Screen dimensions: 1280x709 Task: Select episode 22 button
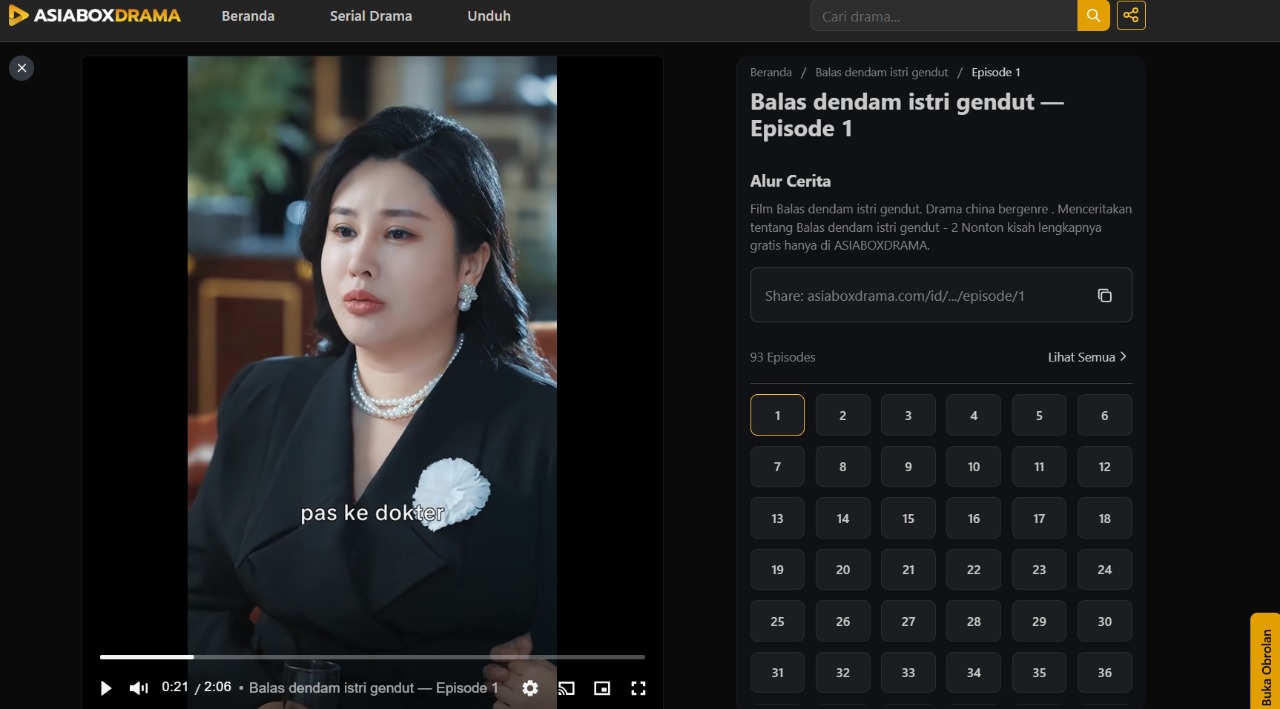point(974,569)
